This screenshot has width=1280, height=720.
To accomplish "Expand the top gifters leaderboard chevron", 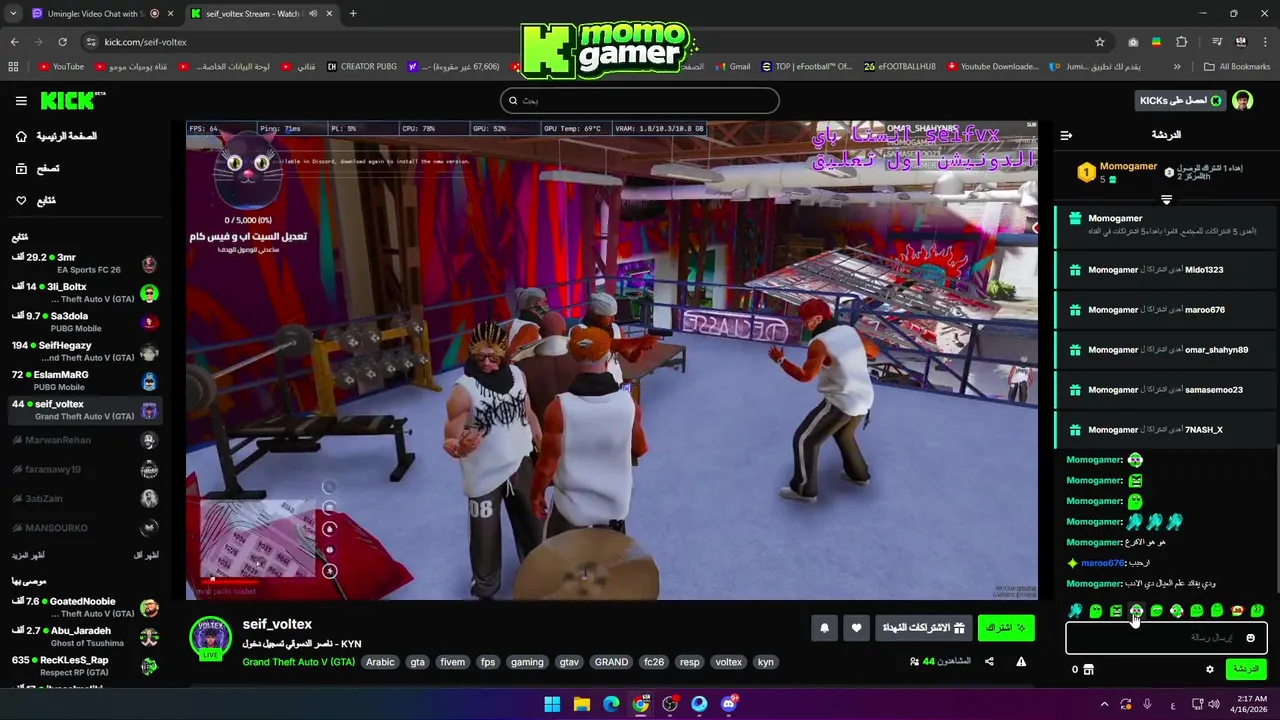I will coord(1166,200).
